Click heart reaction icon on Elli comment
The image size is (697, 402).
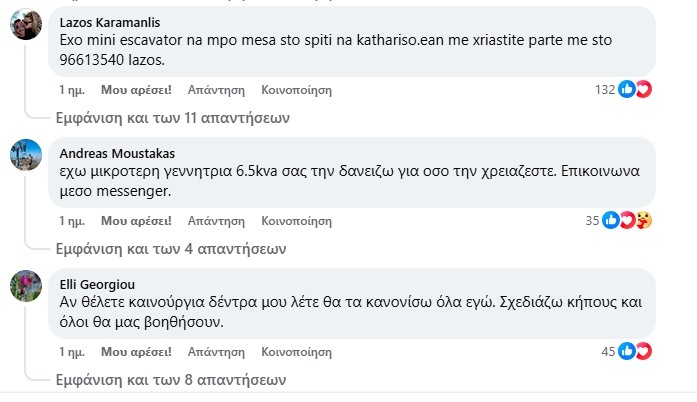coord(644,351)
